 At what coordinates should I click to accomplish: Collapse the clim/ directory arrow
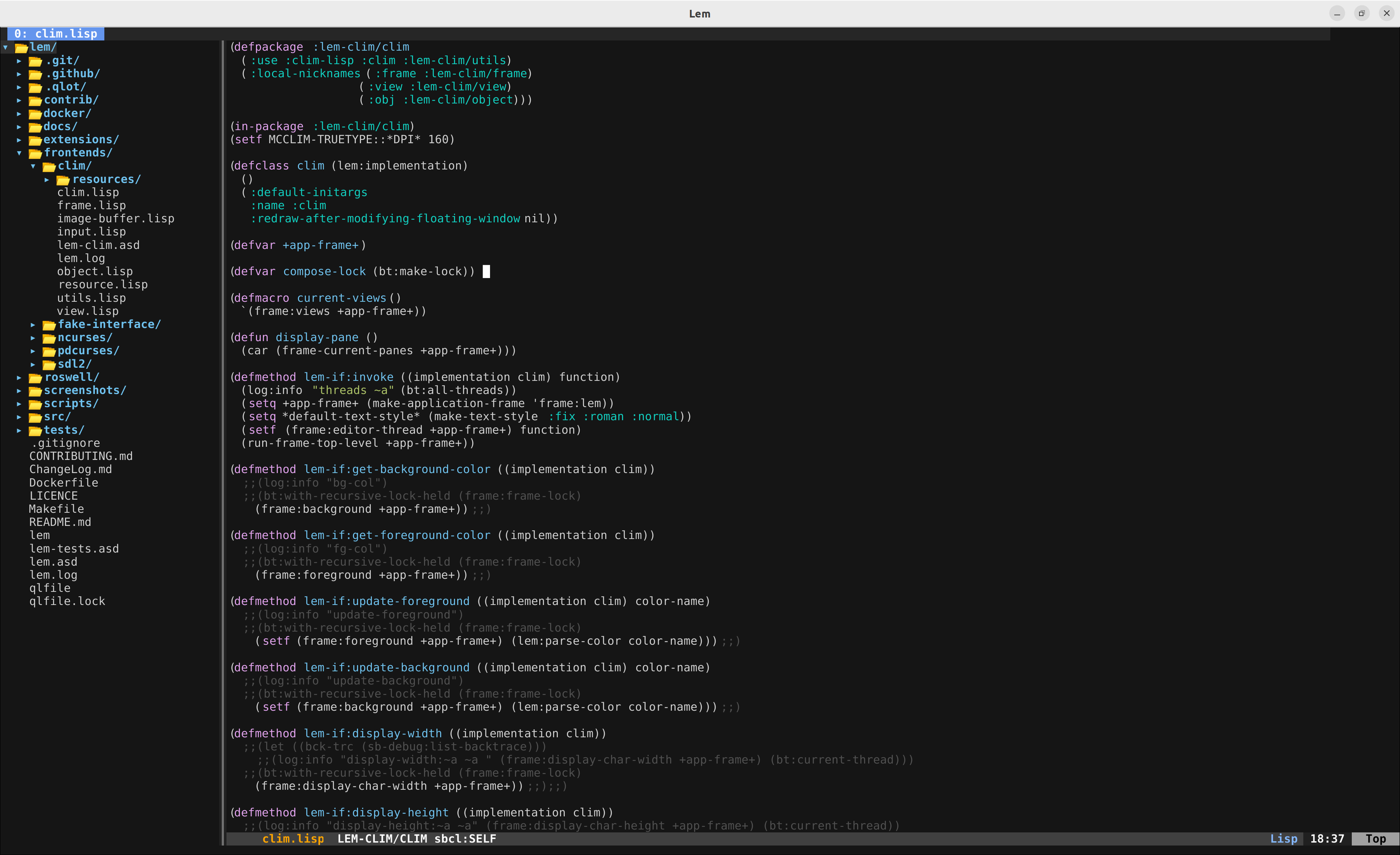(33, 166)
